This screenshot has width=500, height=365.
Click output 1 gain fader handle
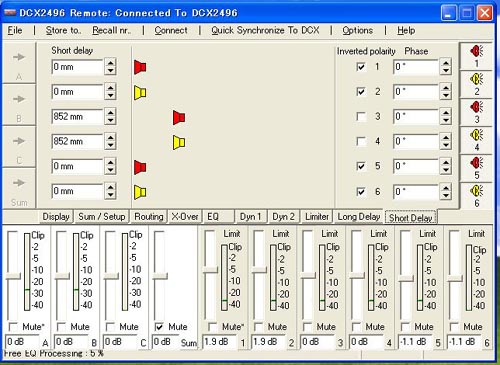pos(210,269)
